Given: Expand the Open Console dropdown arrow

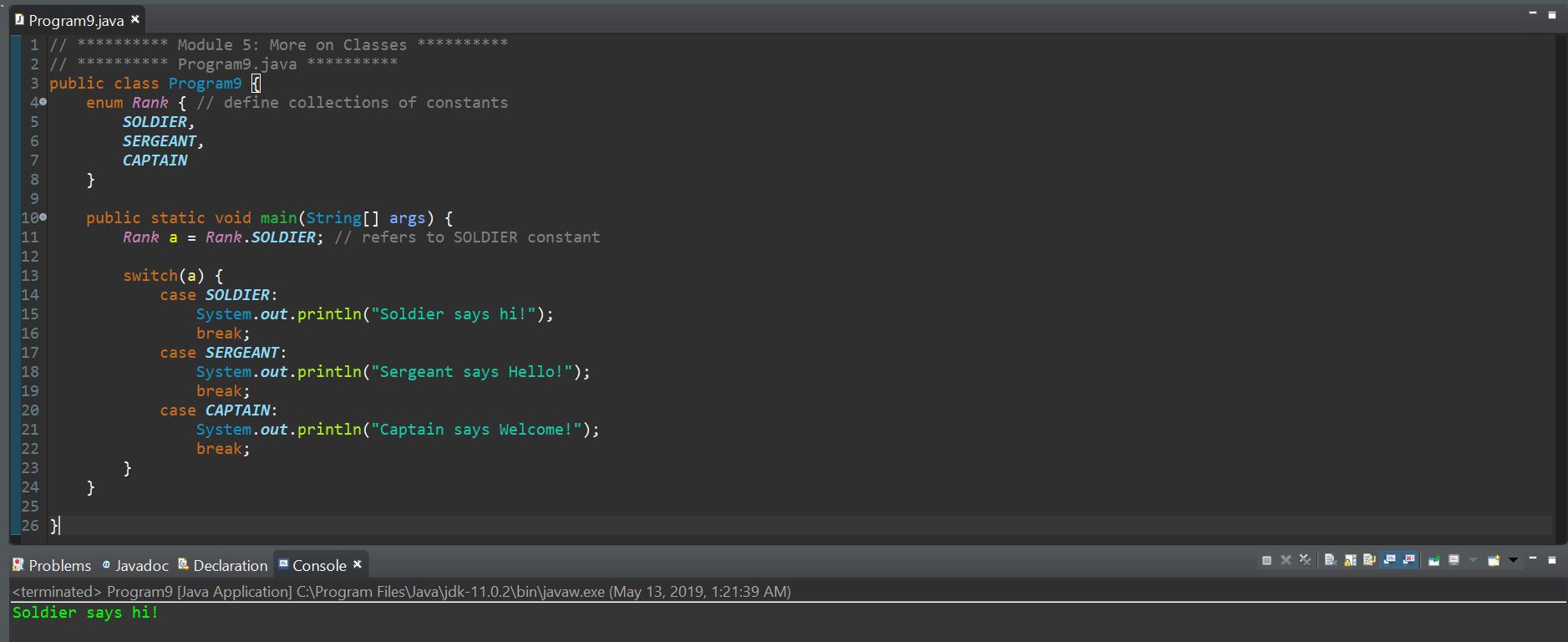Looking at the screenshot, I should [1513, 560].
